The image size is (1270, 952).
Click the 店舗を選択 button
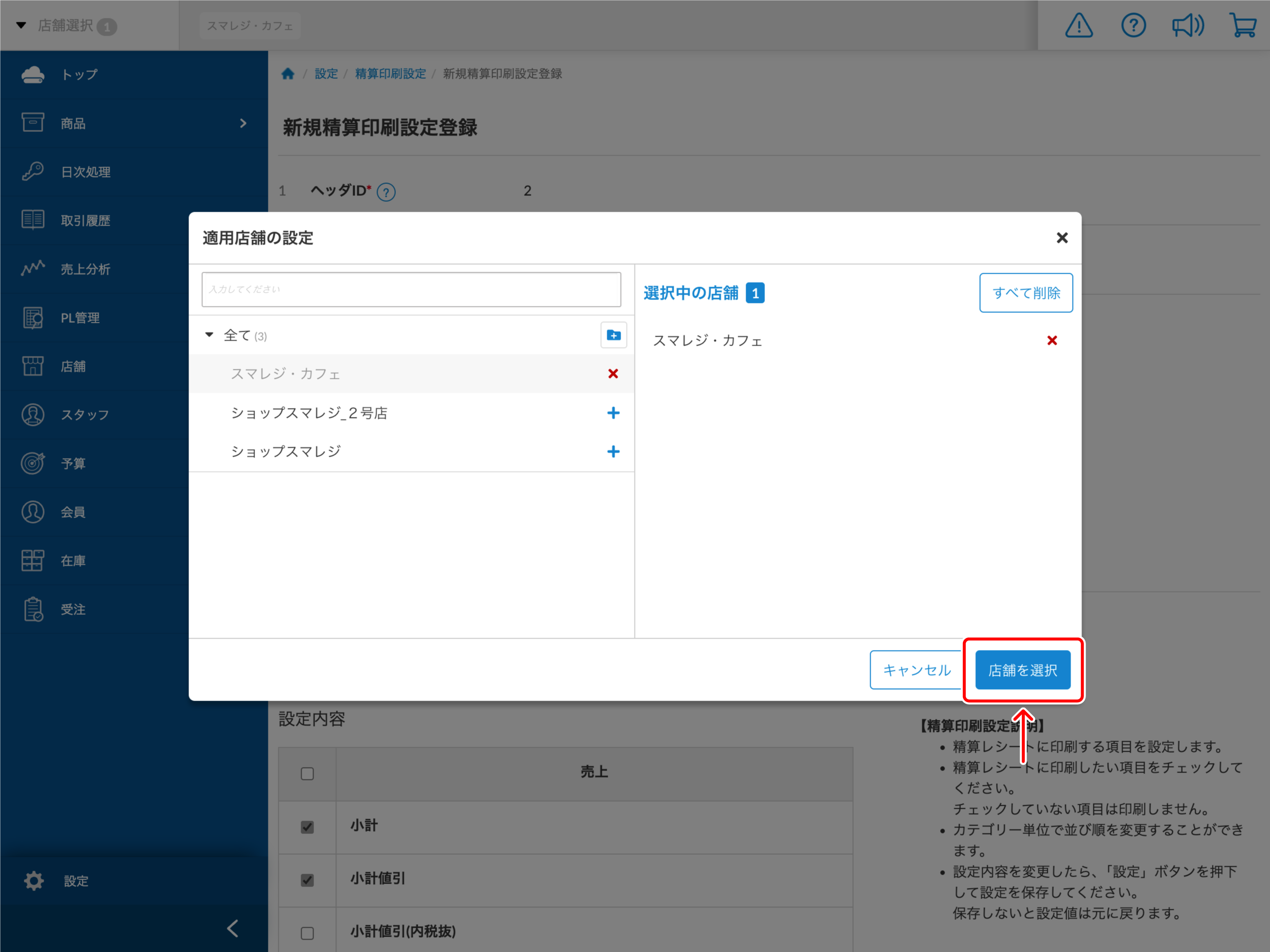1022,670
